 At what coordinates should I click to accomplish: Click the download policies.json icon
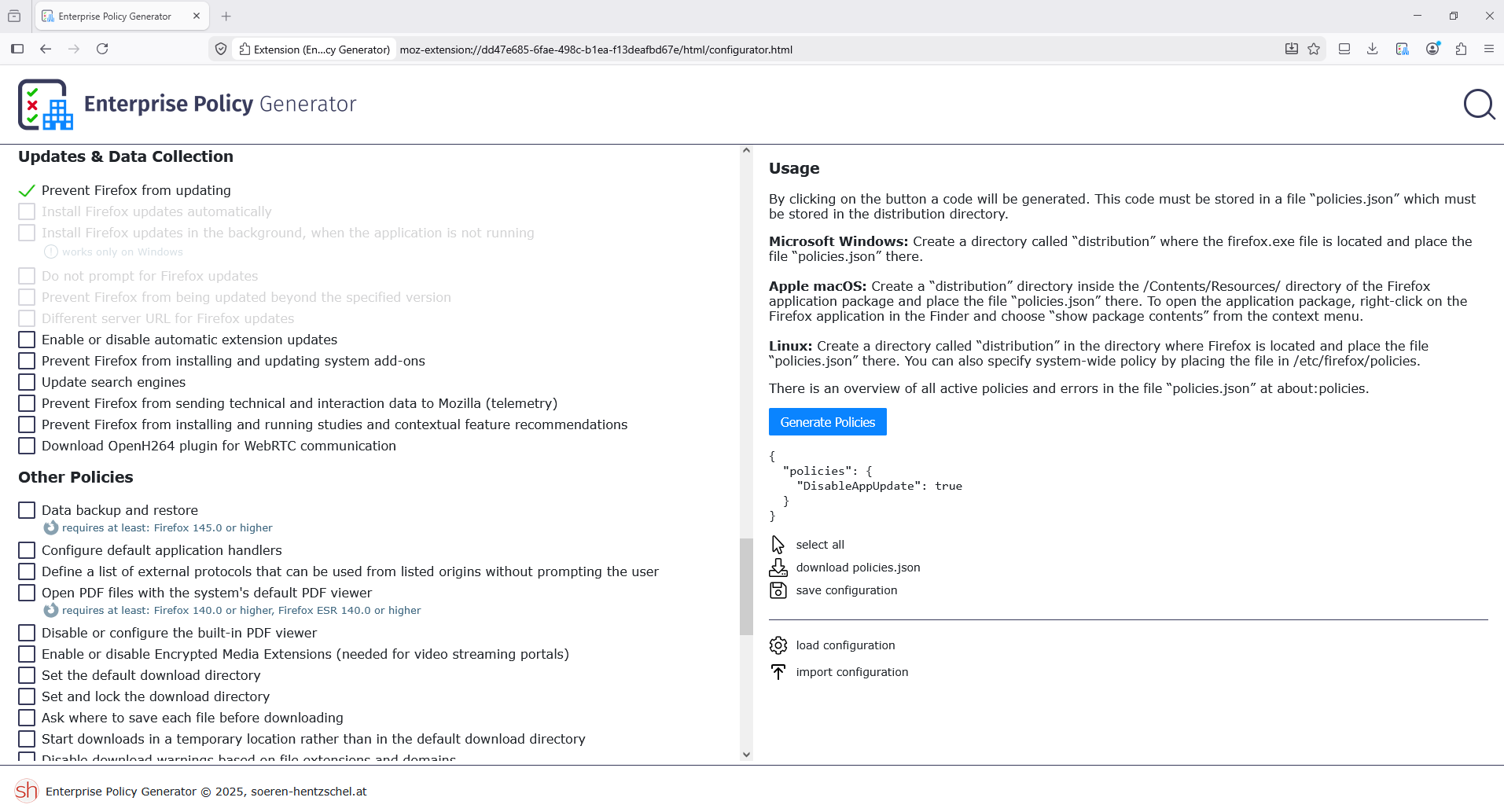click(x=778, y=568)
